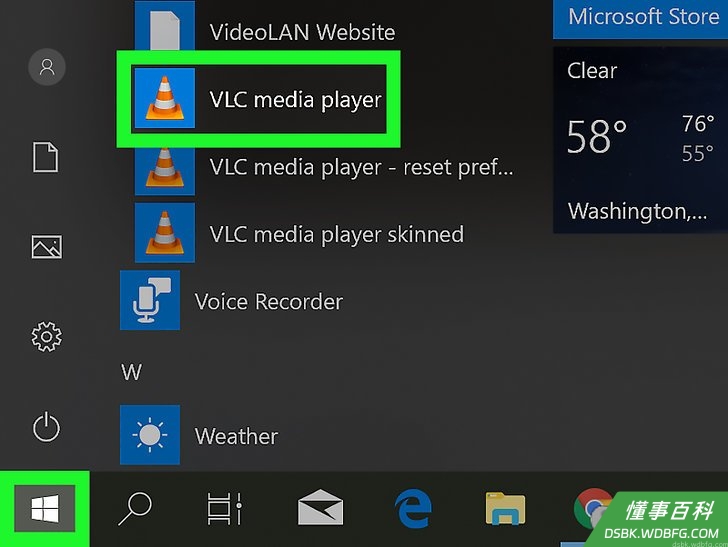
Task: Launch Google Chrome from taskbar
Action: (x=593, y=509)
